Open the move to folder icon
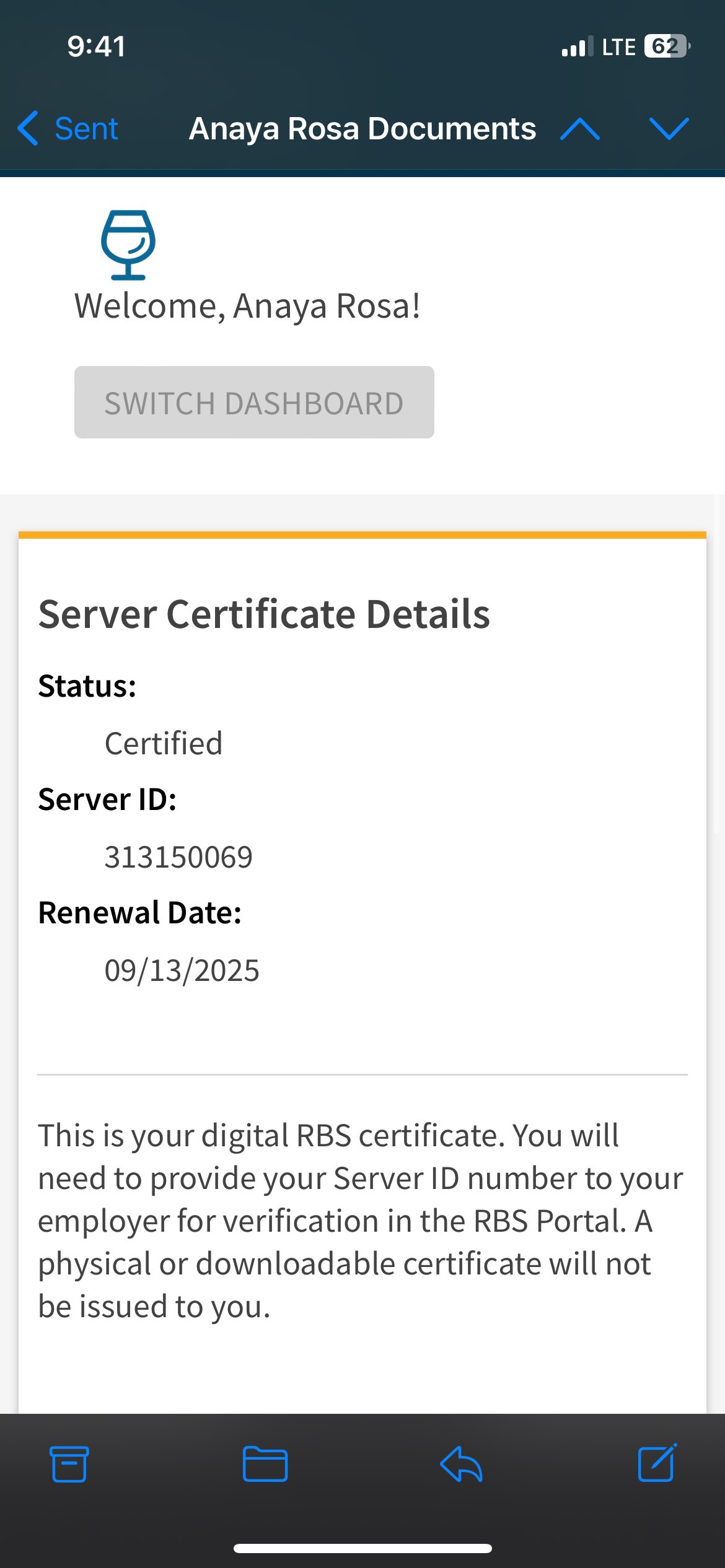 (x=265, y=1464)
